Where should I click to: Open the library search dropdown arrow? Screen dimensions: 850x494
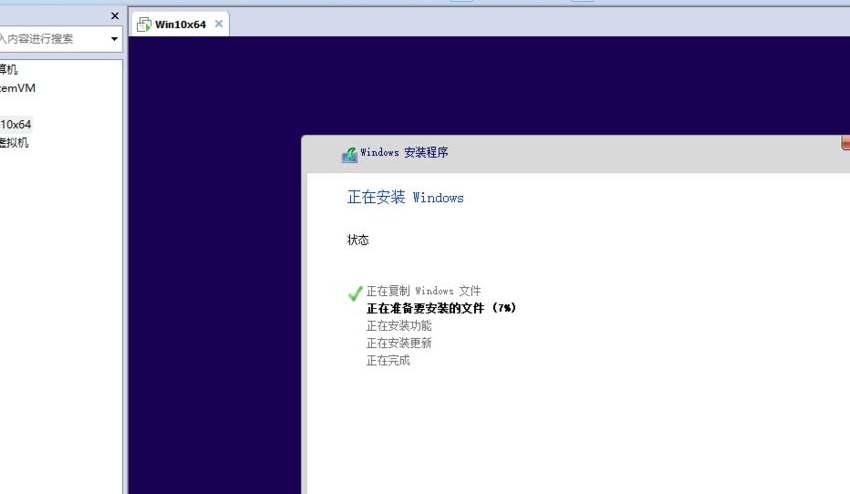pyautogui.click(x=114, y=39)
